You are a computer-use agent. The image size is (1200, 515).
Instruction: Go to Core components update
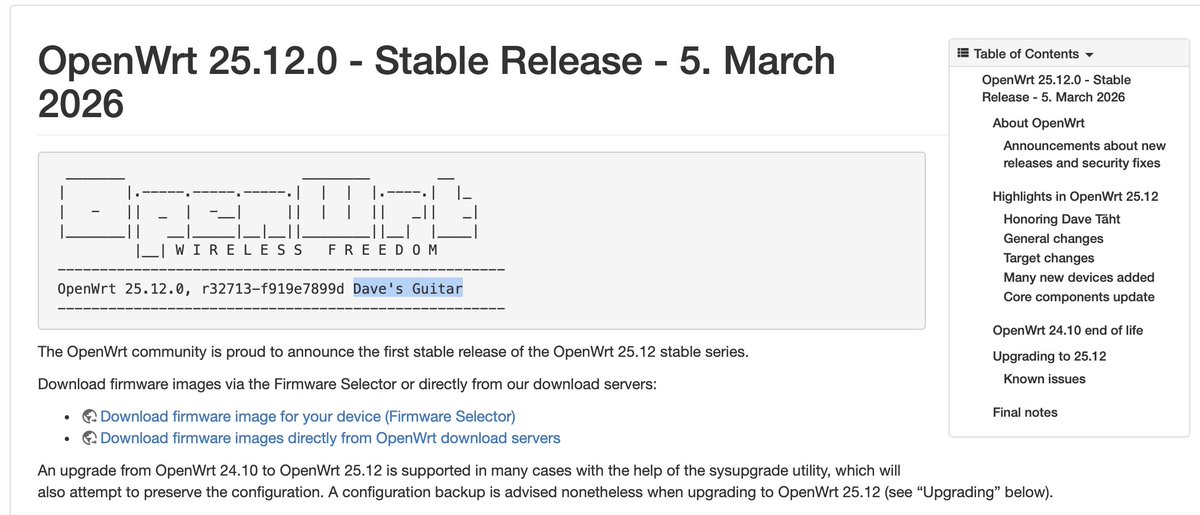(x=1078, y=297)
